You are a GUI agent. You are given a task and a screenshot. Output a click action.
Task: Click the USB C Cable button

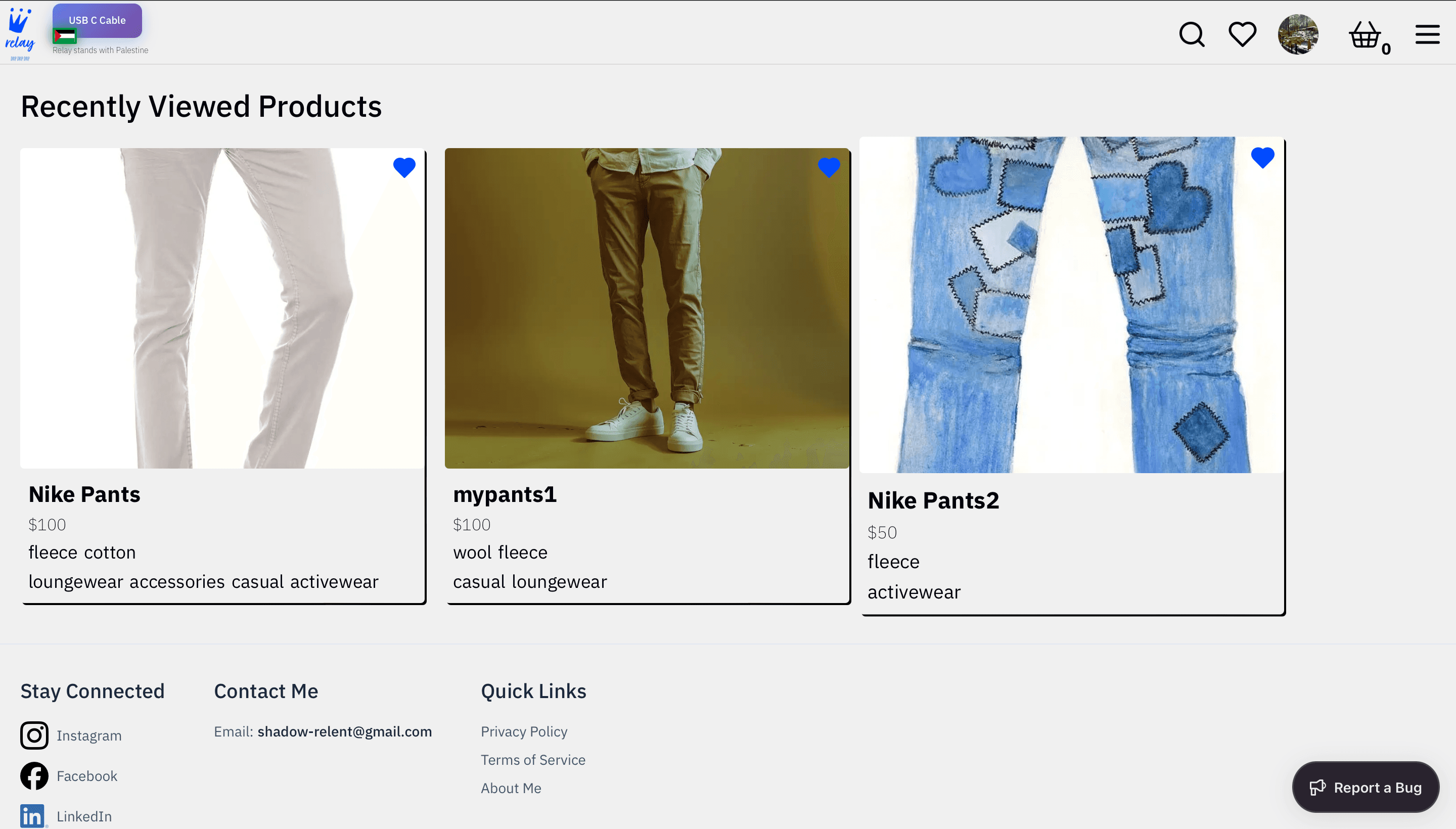[98, 21]
